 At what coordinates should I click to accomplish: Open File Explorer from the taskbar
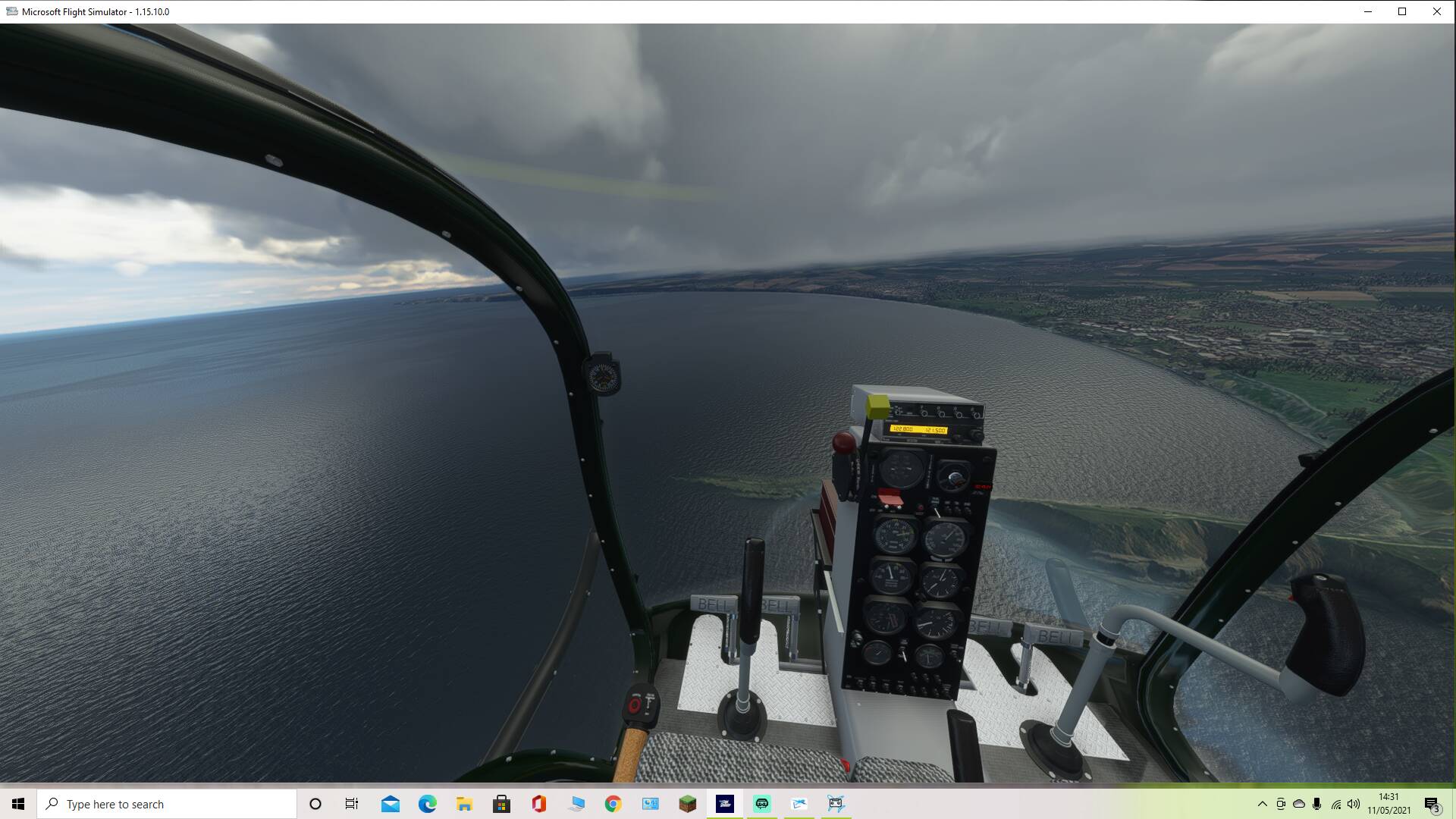tap(464, 804)
